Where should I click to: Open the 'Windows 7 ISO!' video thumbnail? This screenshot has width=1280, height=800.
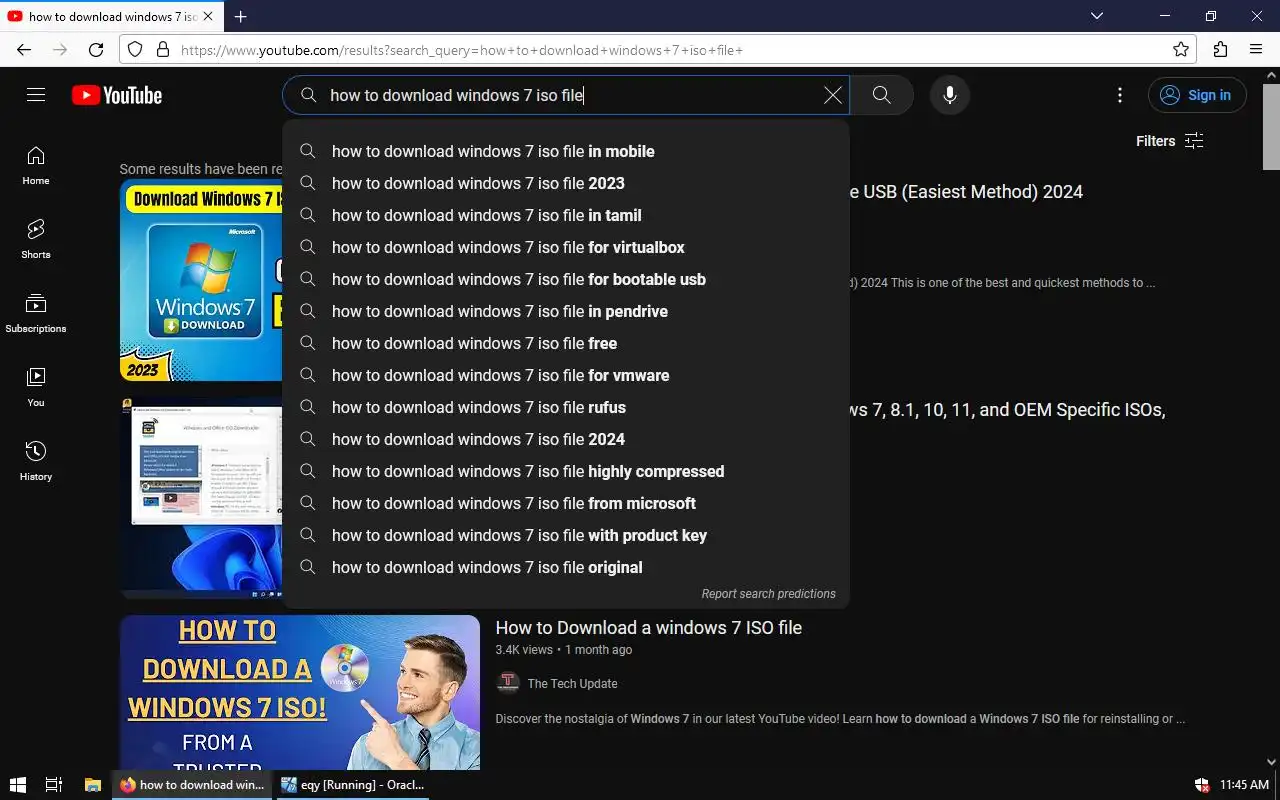[300, 692]
